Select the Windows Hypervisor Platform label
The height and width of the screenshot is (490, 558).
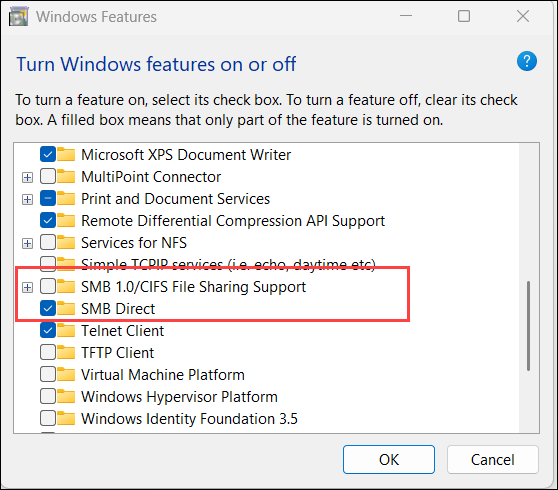(179, 397)
